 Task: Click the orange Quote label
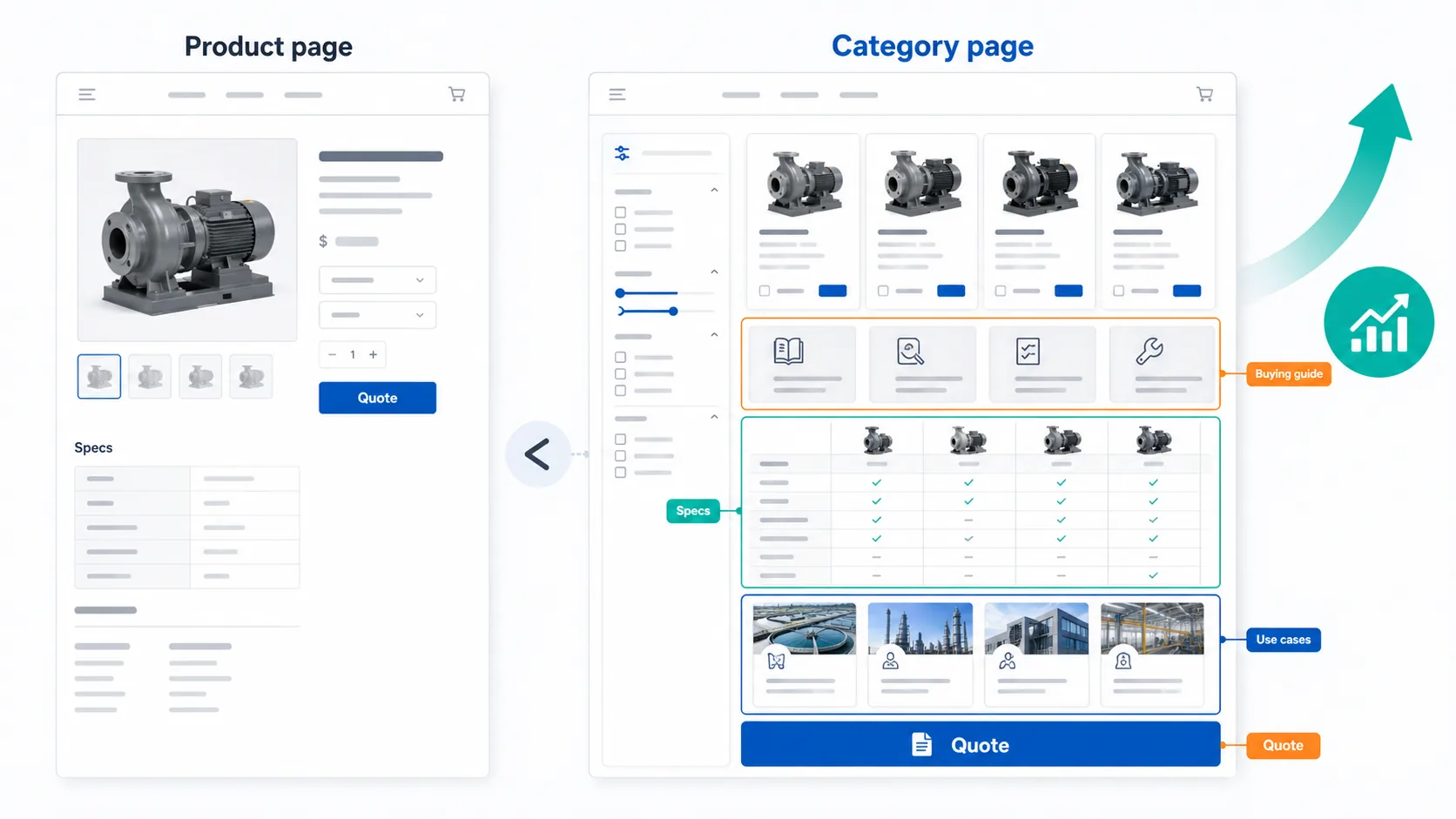pyautogui.click(x=1284, y=746)
